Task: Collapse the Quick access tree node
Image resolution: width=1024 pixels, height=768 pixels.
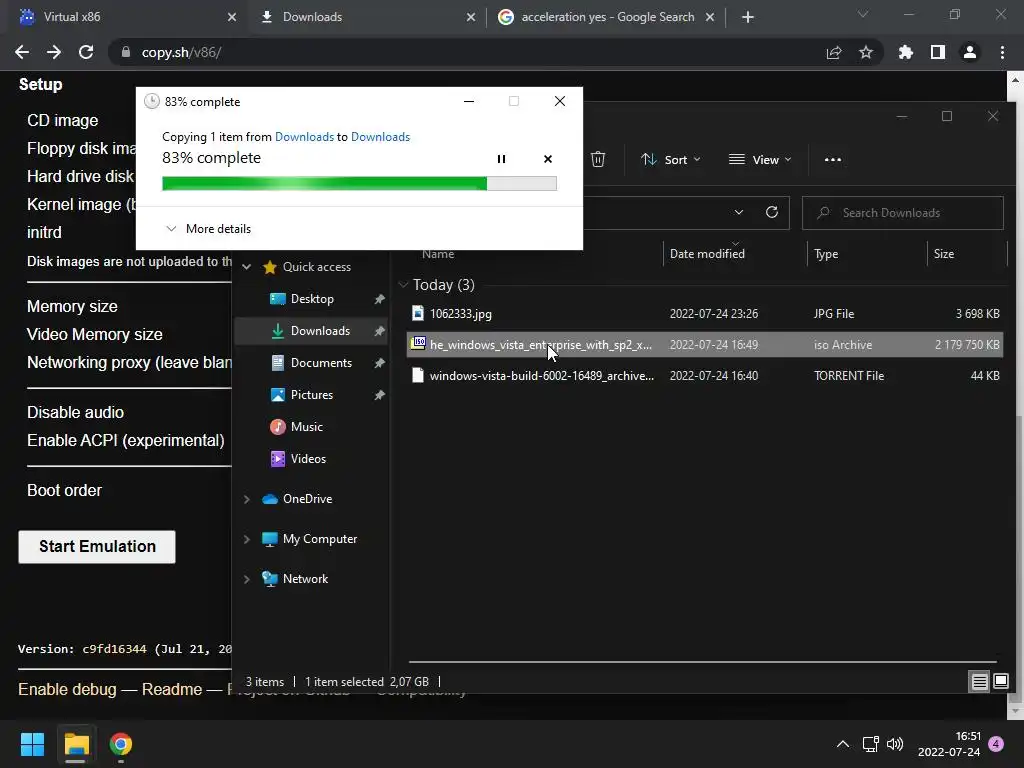Action: (247, 267)
